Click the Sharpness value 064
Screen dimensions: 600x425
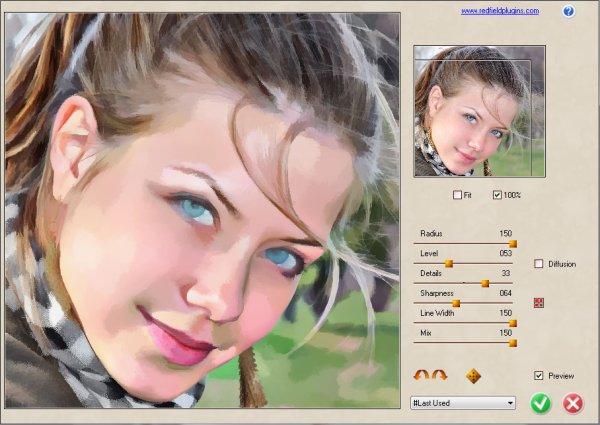pos(505,293)
